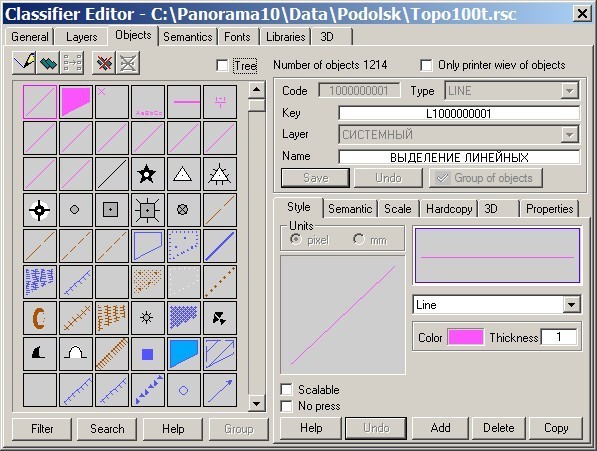The height and width of the screenshot is (451, 597).
Task: Click the Copy button
Action: (556, 428)
